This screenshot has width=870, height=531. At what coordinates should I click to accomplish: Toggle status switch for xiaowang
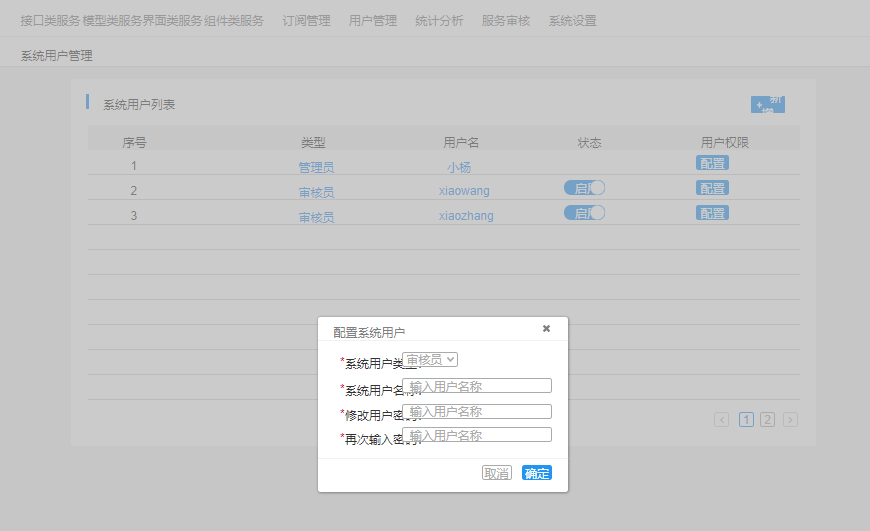pos(584,188)
